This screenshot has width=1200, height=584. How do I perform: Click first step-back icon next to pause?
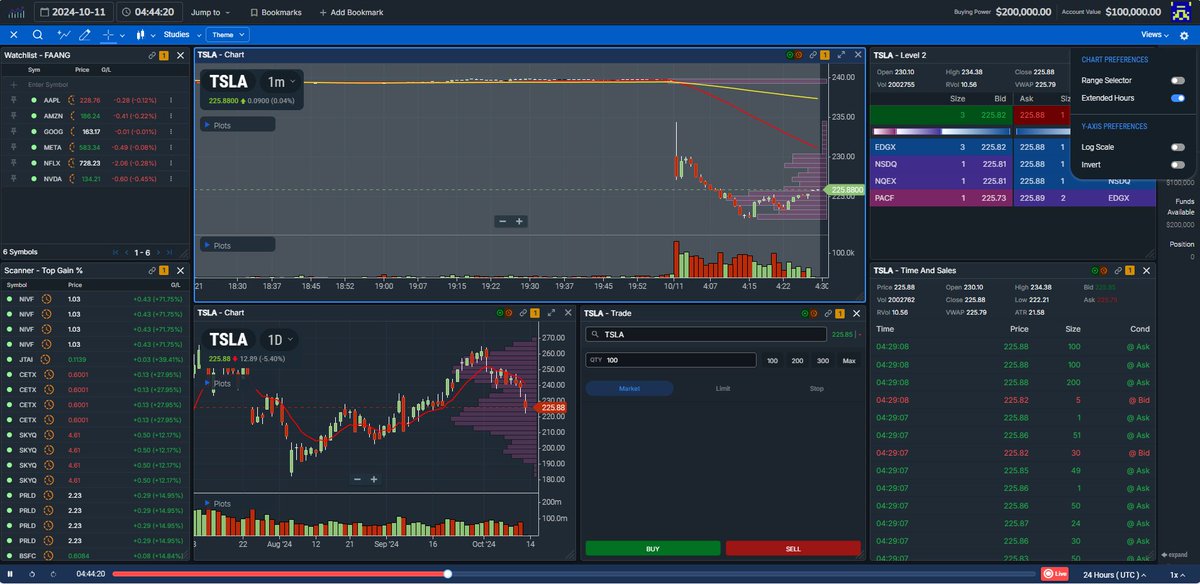pyautogui.click(x=32, y=574)
